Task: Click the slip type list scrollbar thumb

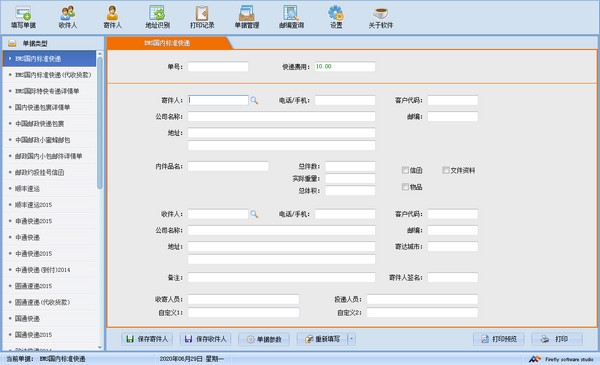Action: pyautogui.click(x=100, y=122)
